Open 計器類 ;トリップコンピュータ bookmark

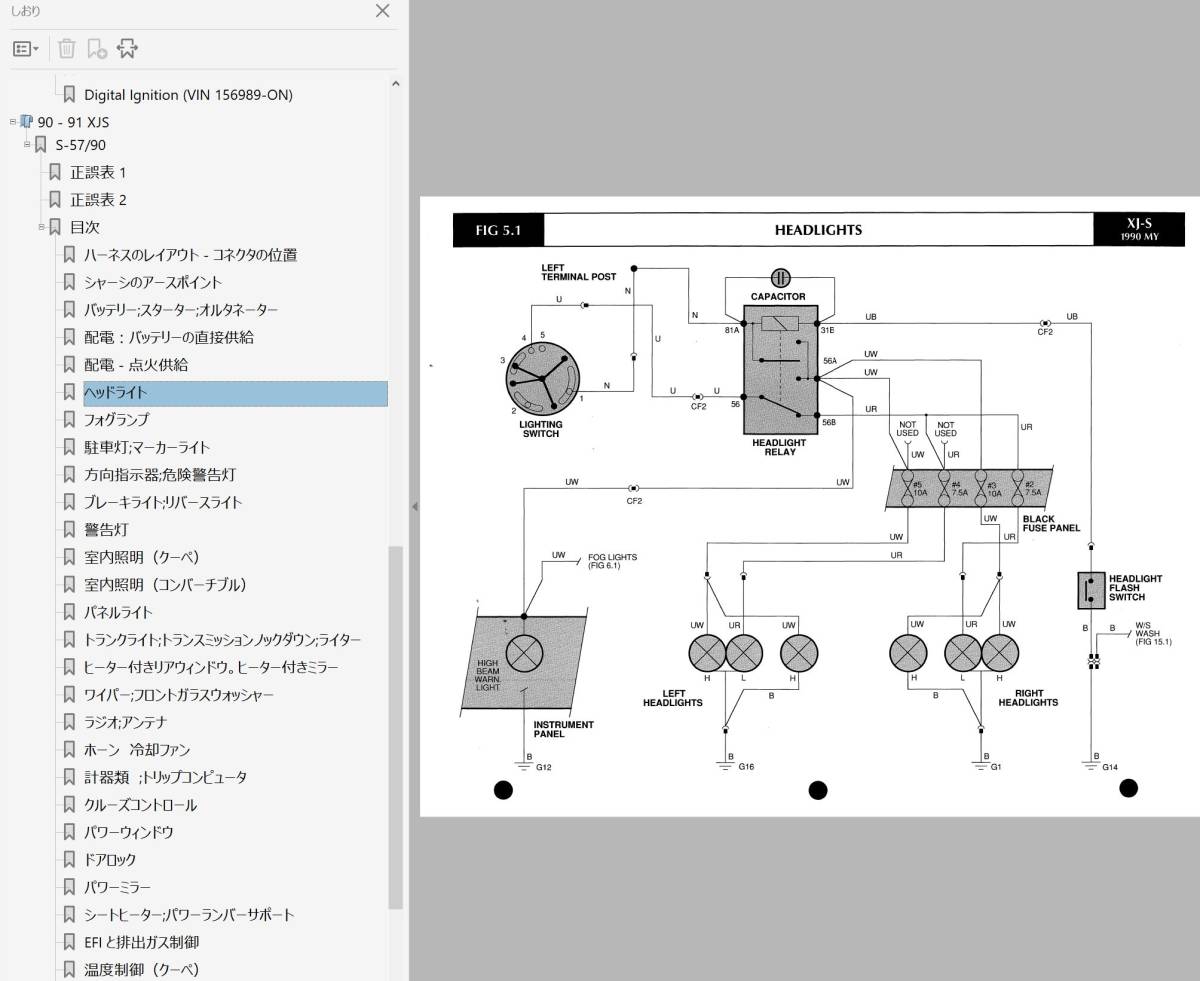click(165, 777)
